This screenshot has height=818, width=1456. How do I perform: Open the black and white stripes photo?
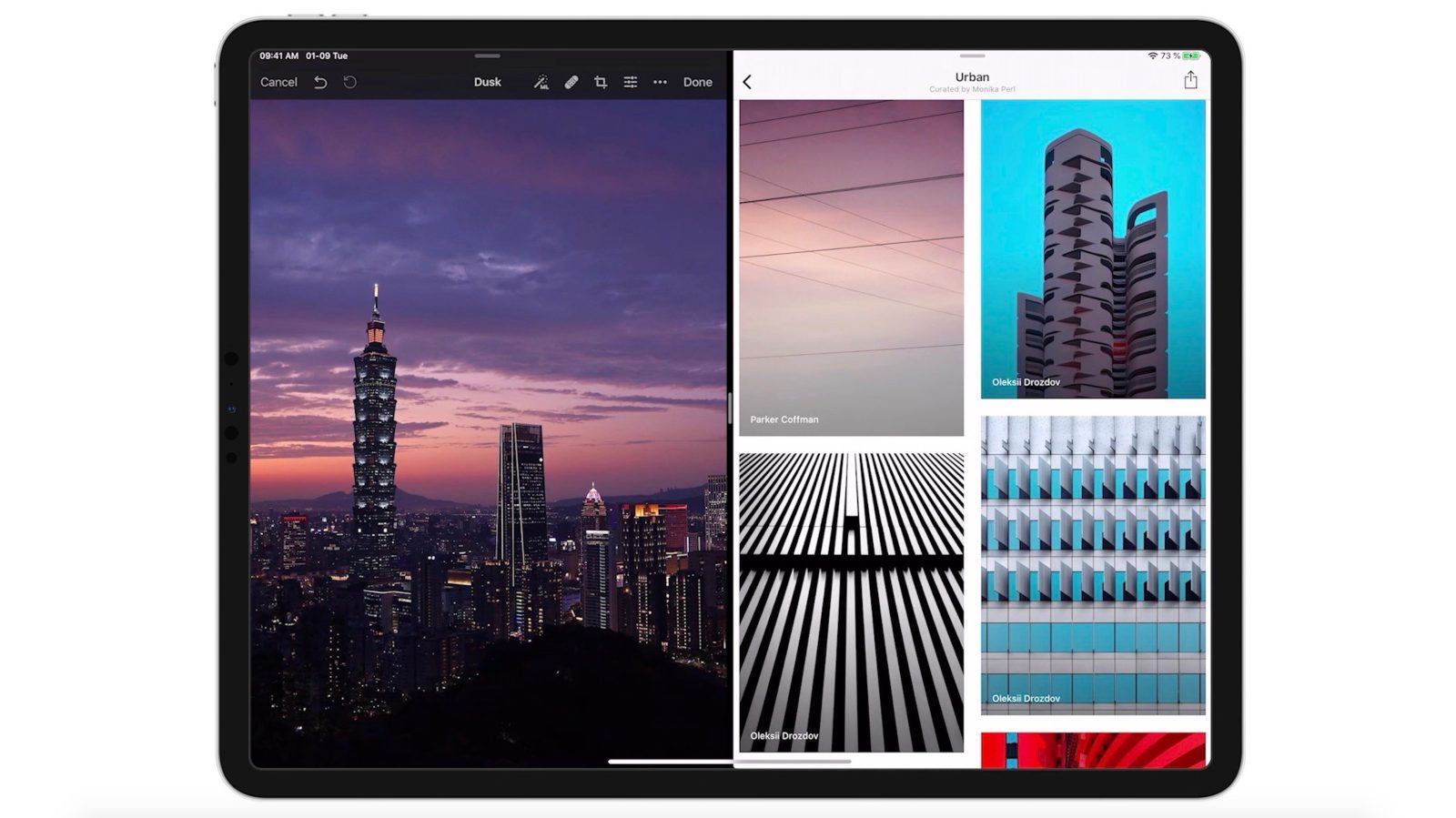[851, 602]
